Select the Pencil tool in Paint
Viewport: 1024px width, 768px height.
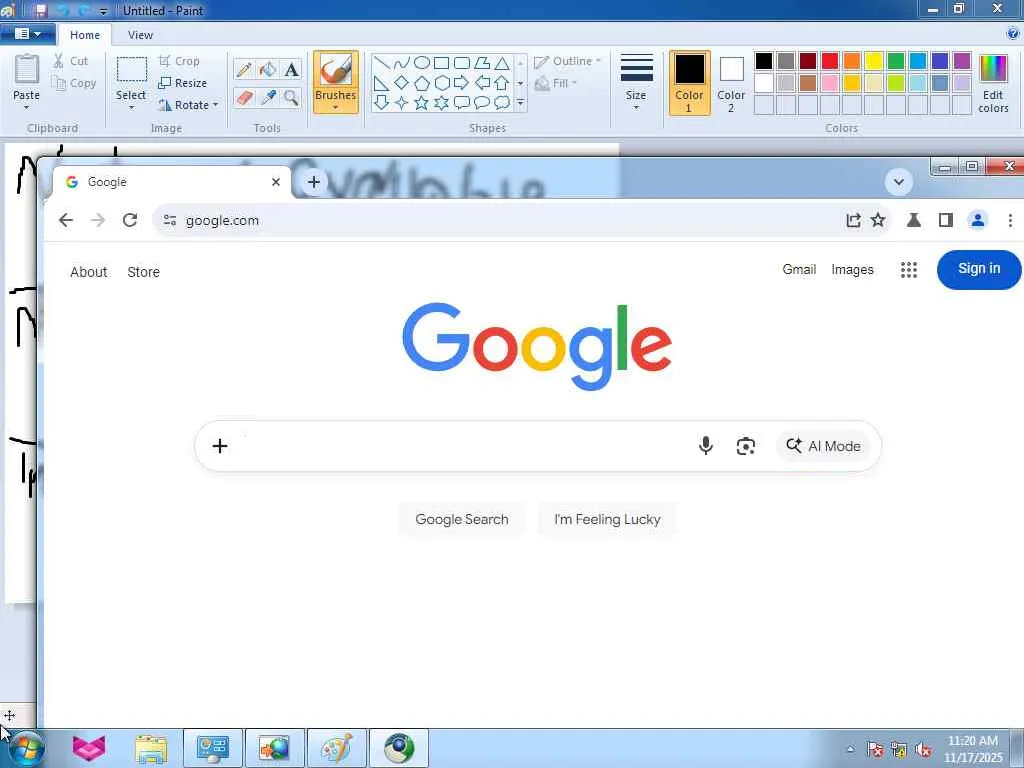click(244, 69)
